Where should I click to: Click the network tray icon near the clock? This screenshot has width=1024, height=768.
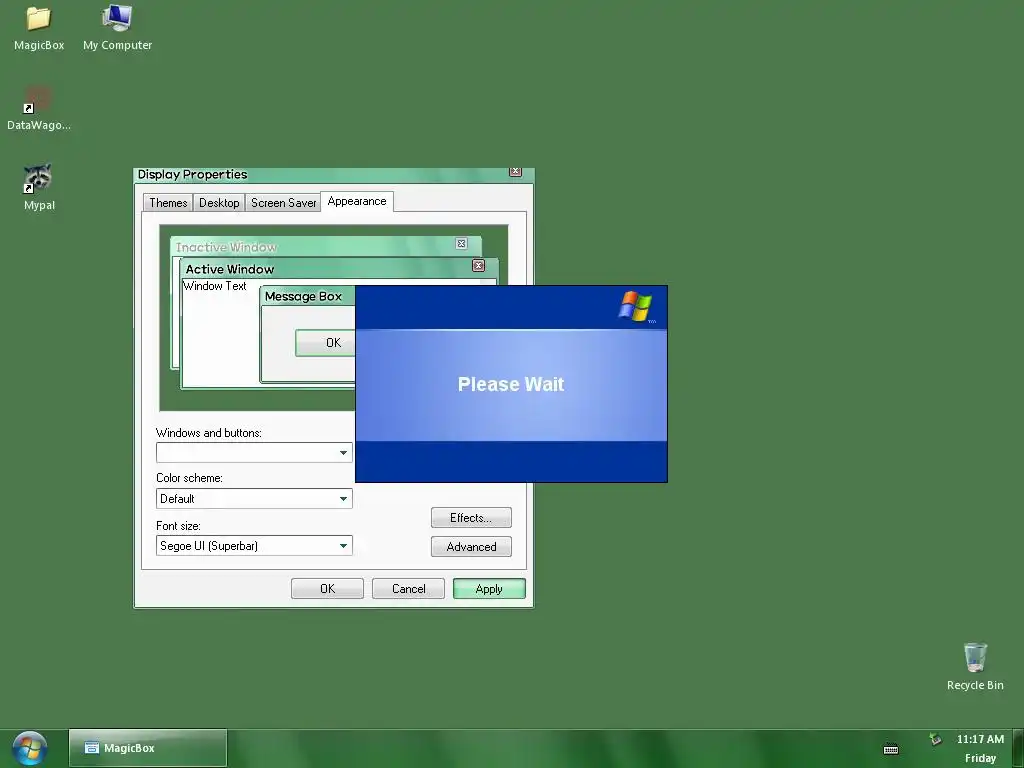click(x=936, y=739)
